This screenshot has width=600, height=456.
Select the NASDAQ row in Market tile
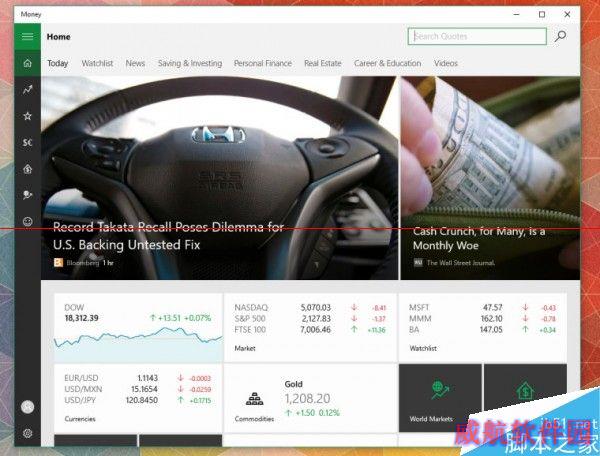click(310, 308)
